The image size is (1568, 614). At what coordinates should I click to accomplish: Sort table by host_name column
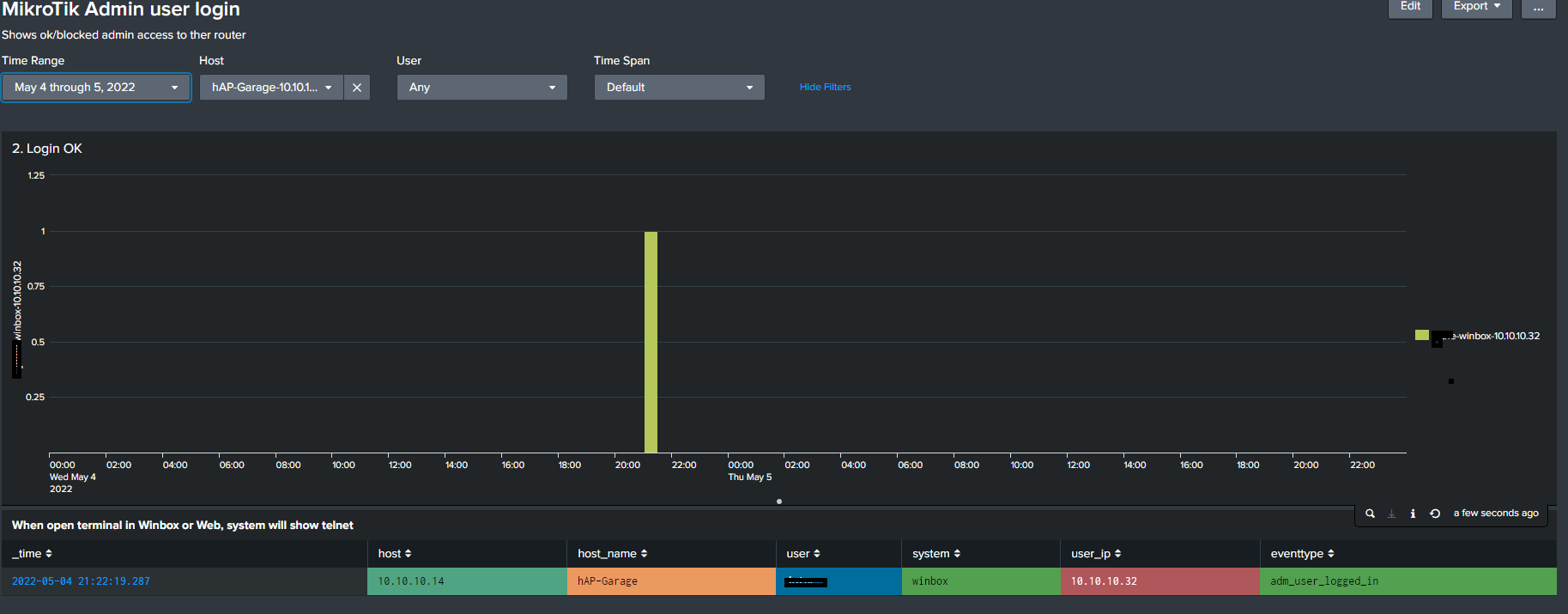pyautogui.click(x=612, y=554)
